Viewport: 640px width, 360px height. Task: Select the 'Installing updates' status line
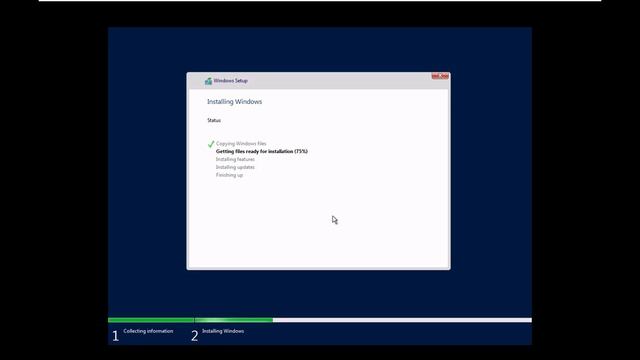pos(235,167)
